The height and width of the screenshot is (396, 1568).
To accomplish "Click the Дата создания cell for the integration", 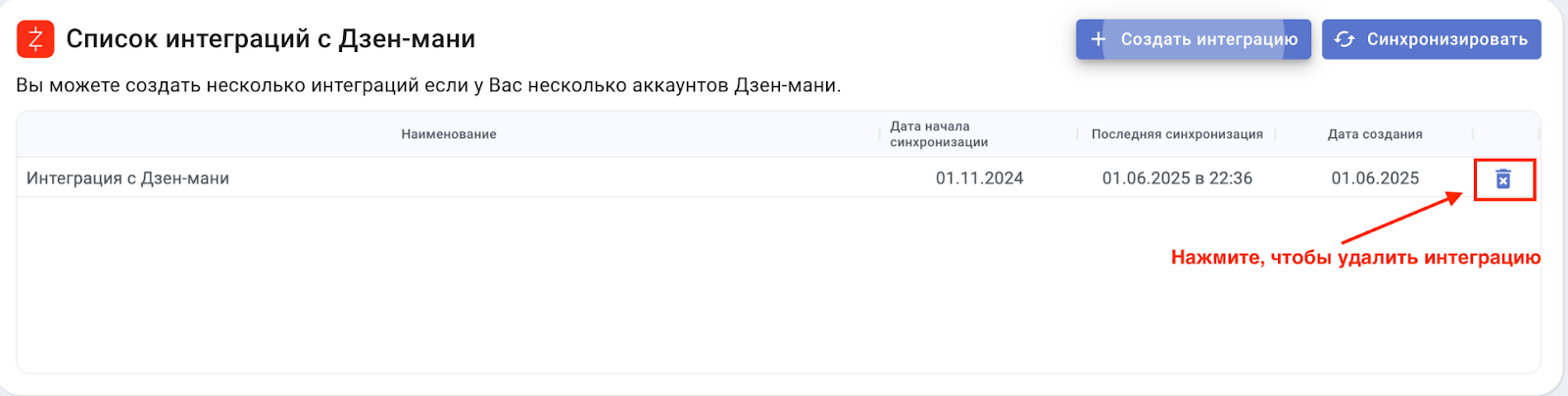I will click(1375, 178).
